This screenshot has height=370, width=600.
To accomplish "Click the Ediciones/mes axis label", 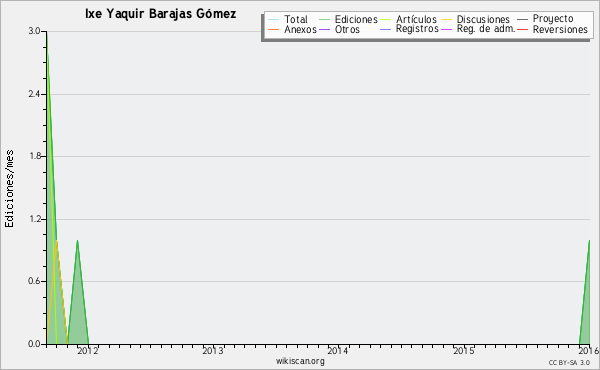I will click(9, 189).
